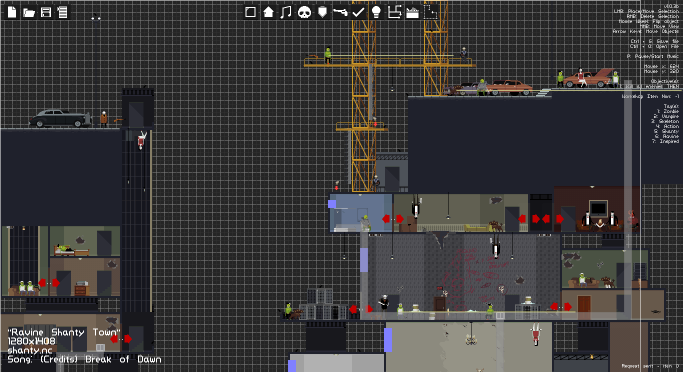Open the level properties list icon

(63, 12)
